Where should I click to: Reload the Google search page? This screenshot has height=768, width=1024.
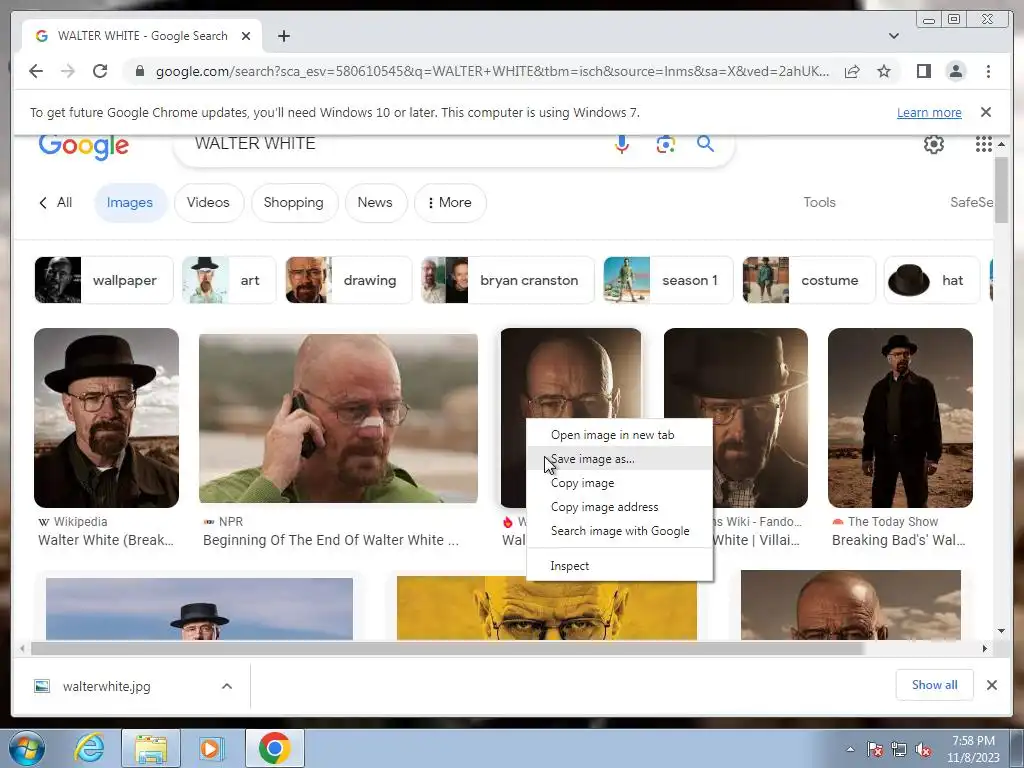100,71
